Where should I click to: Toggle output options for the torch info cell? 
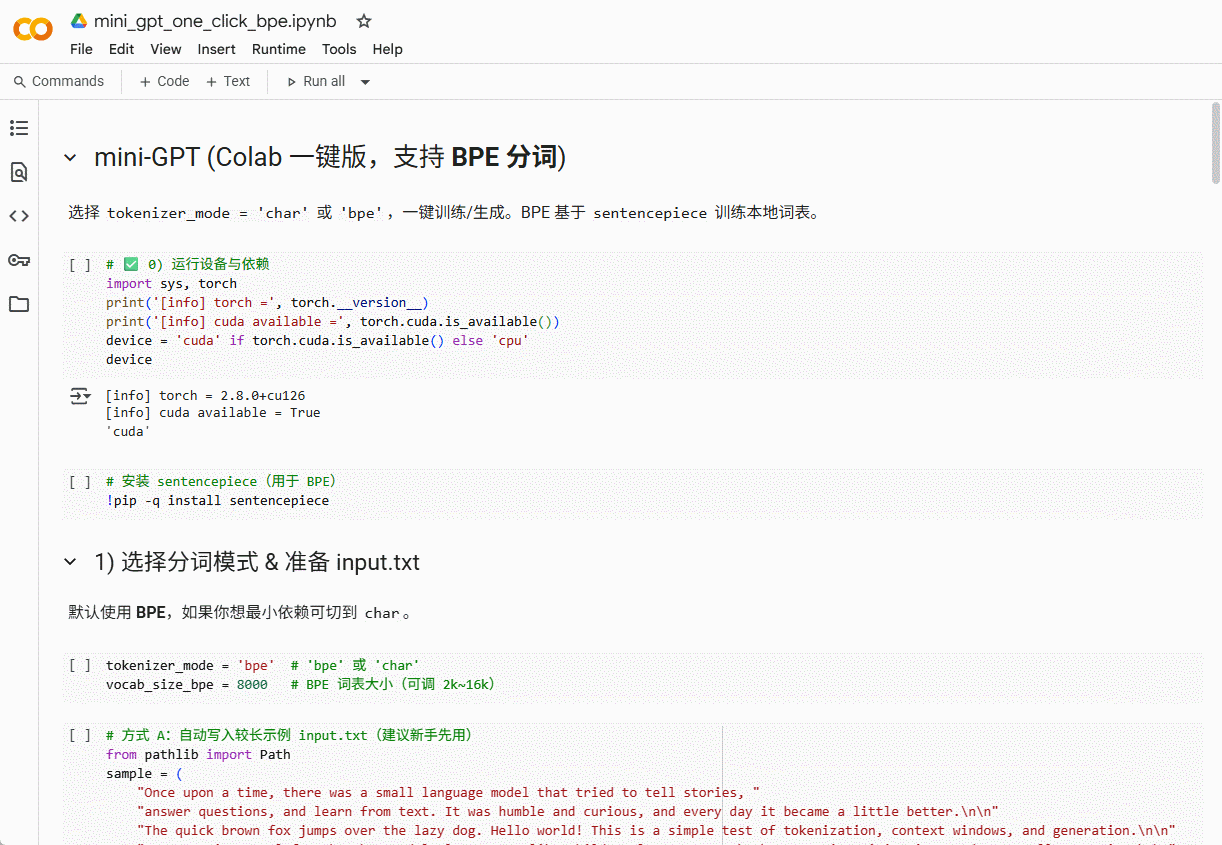pyautogui.click(x=80, y=397)
